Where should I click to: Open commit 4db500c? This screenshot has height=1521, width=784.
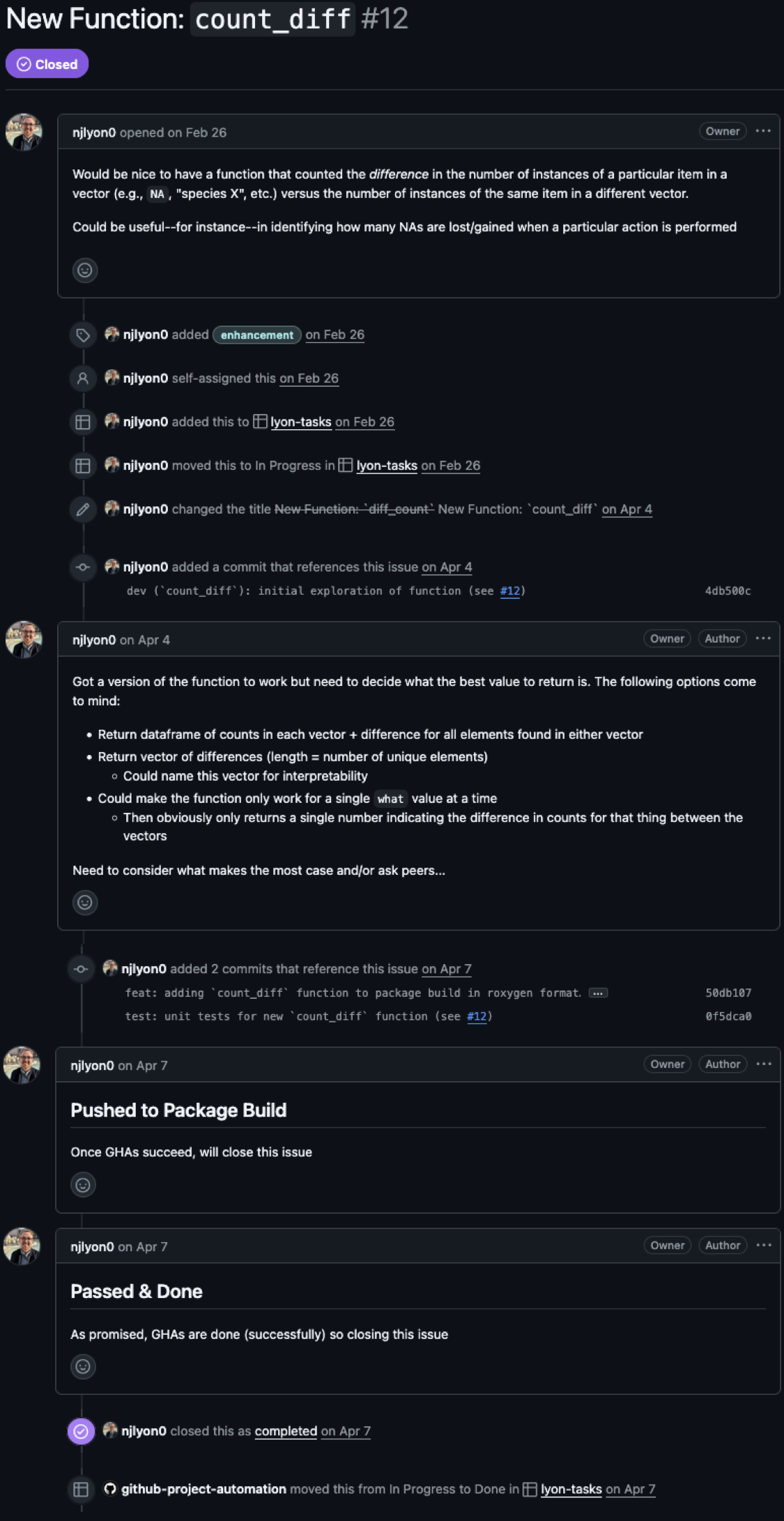[728, 591]
